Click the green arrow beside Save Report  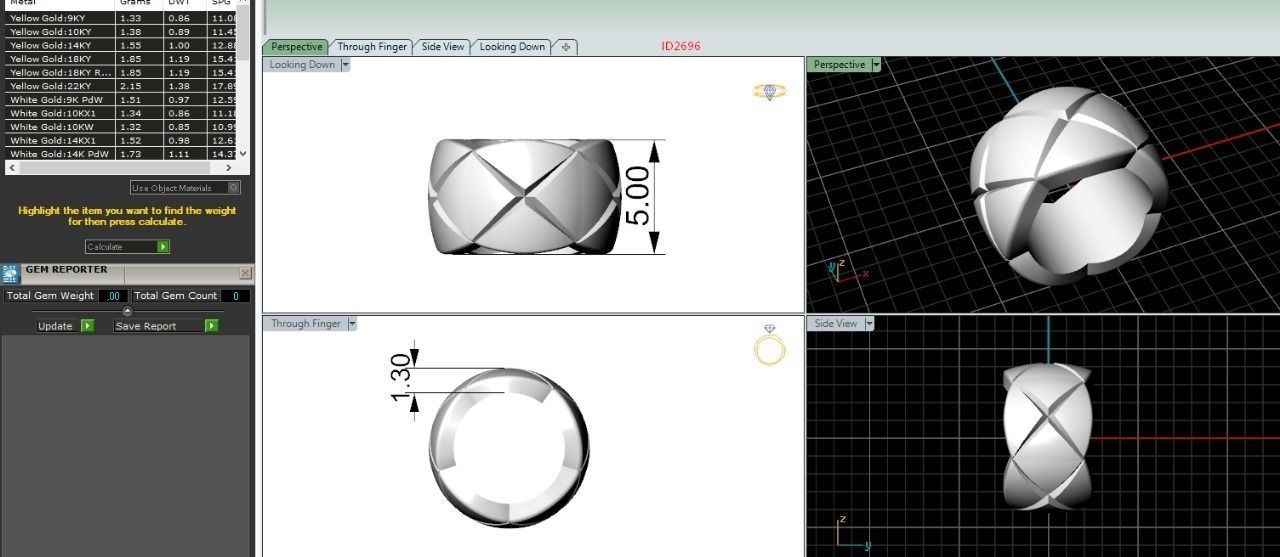(211, 326)
